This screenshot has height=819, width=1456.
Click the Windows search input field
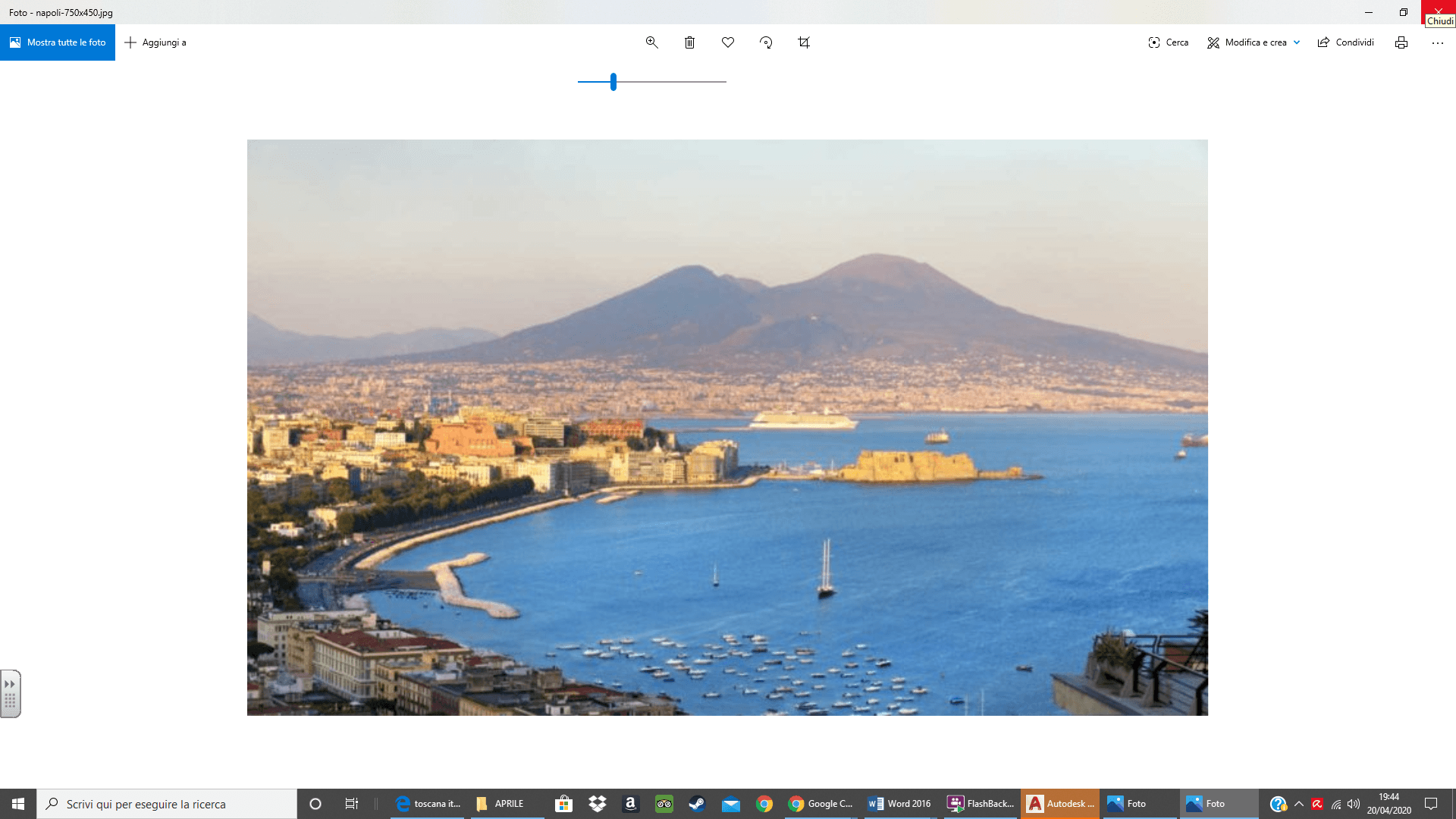[167, 804]
